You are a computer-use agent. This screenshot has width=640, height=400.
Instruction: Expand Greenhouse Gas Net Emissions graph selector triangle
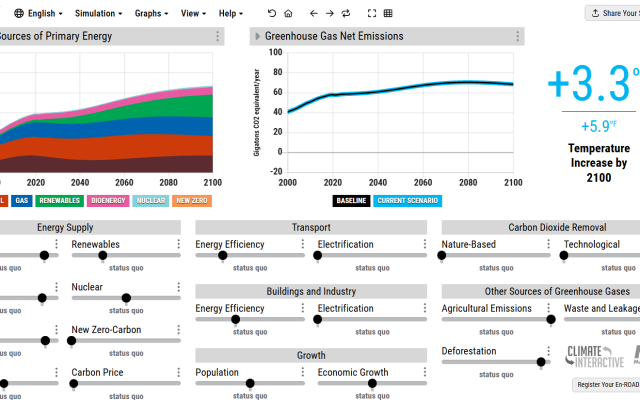[258, 36]
